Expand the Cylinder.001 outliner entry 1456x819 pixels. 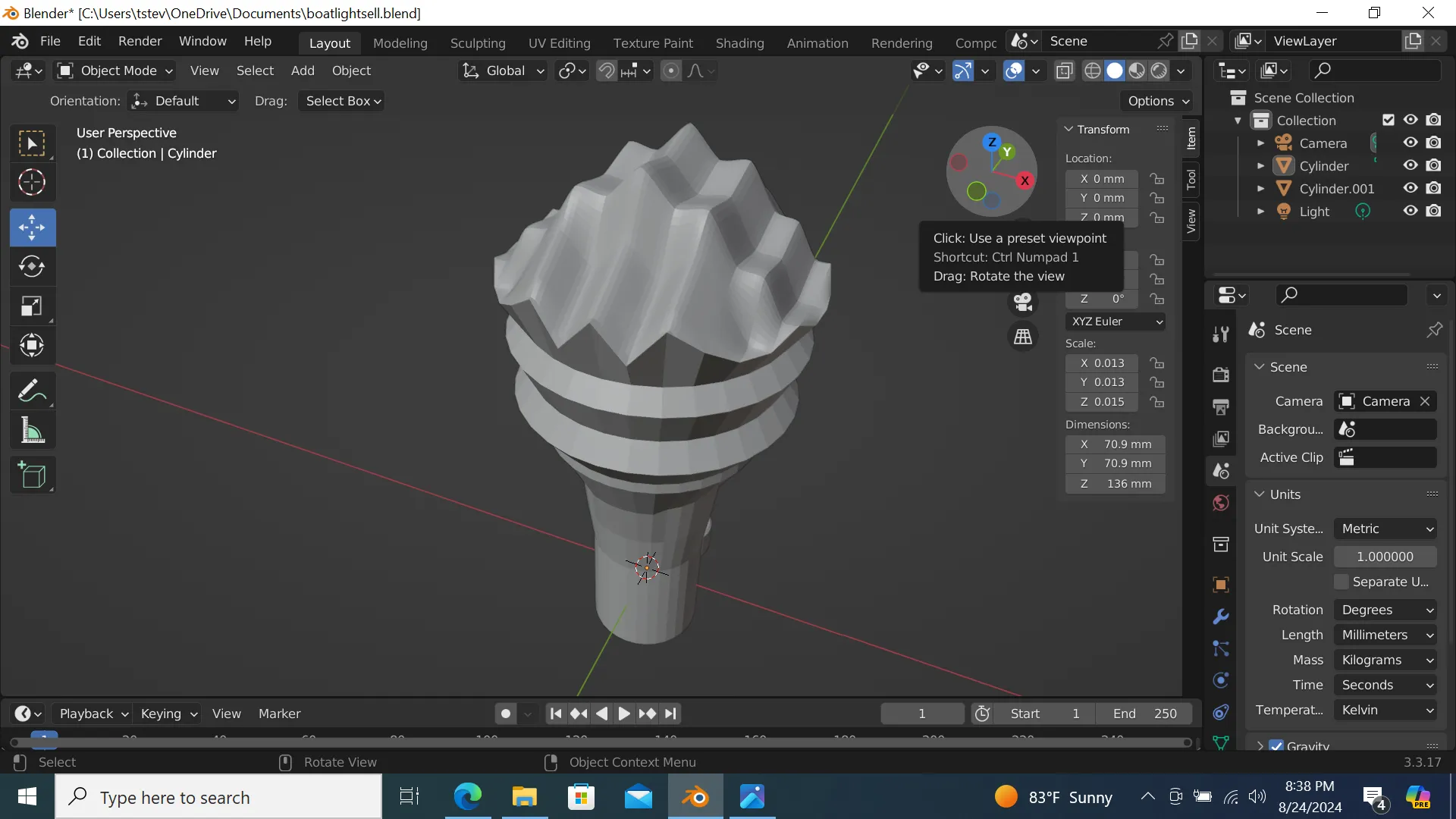[1261, 189]
